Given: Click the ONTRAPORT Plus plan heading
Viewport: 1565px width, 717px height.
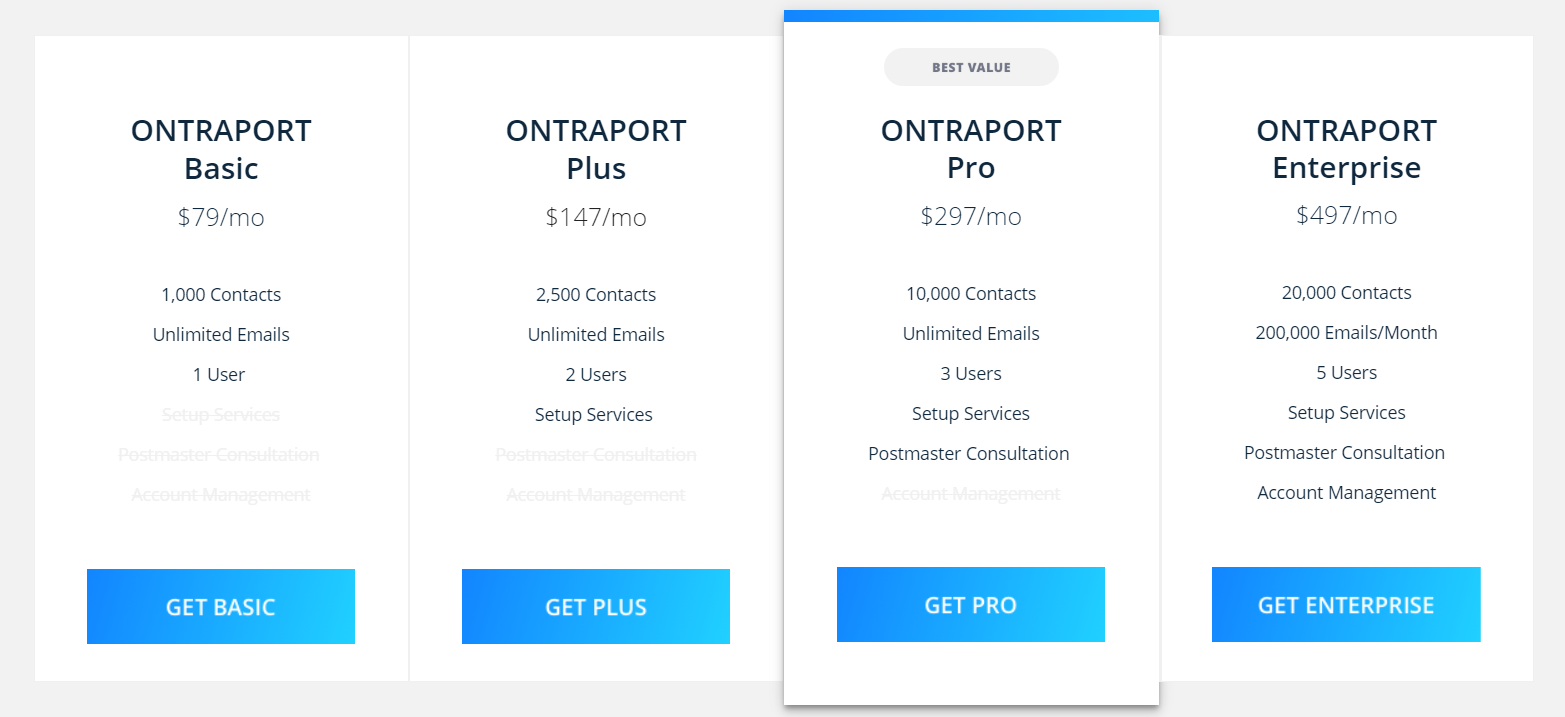Looking at the screenshot, I should (x=596, y=149).
